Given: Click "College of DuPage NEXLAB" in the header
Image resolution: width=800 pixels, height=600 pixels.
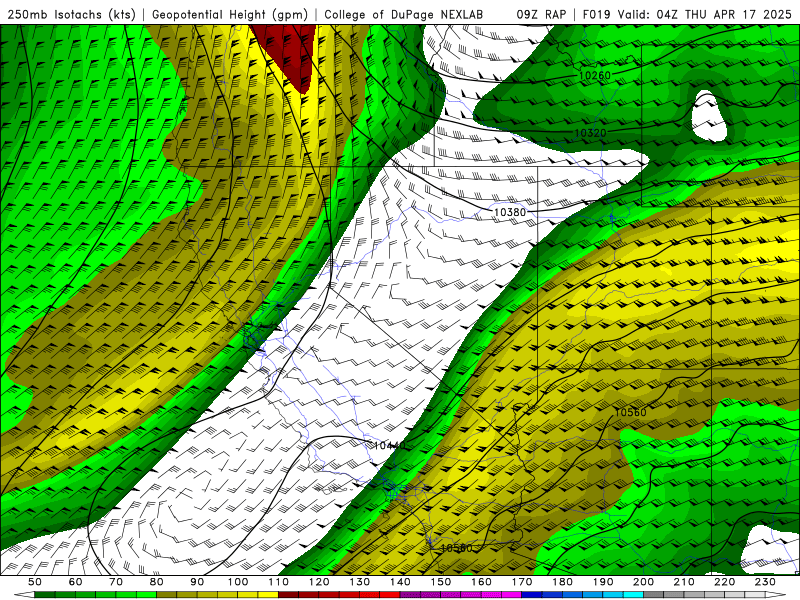Looking at the screenshot, I should 404,14.
